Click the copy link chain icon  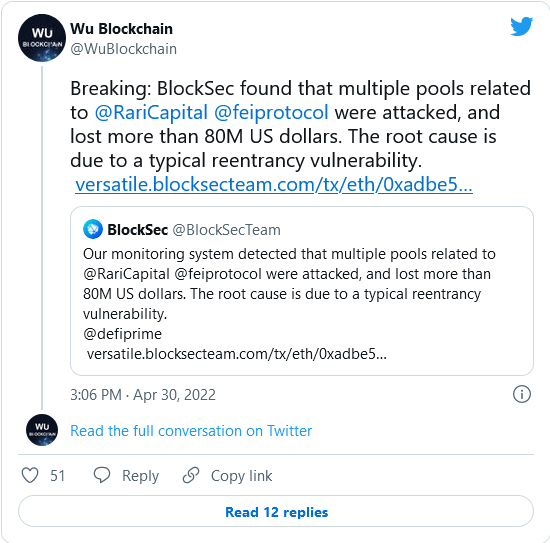(191, 475)
